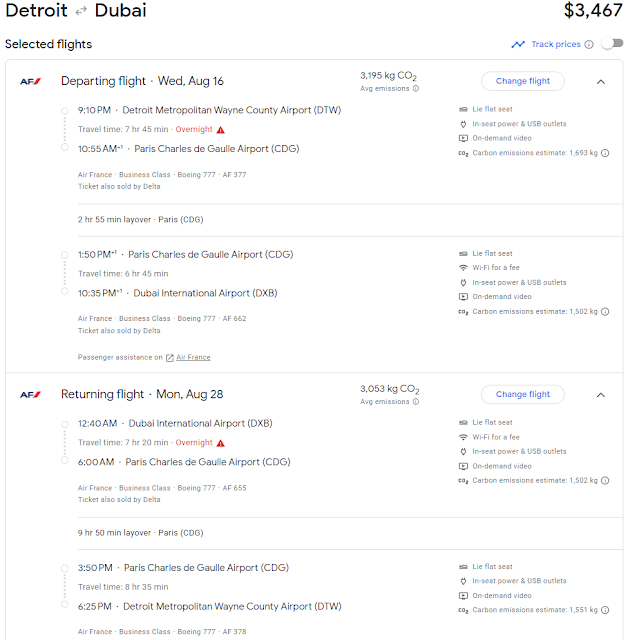Change the returning flight
The width and height of the screenshot is (626, 640).
[x=523, y=394]
